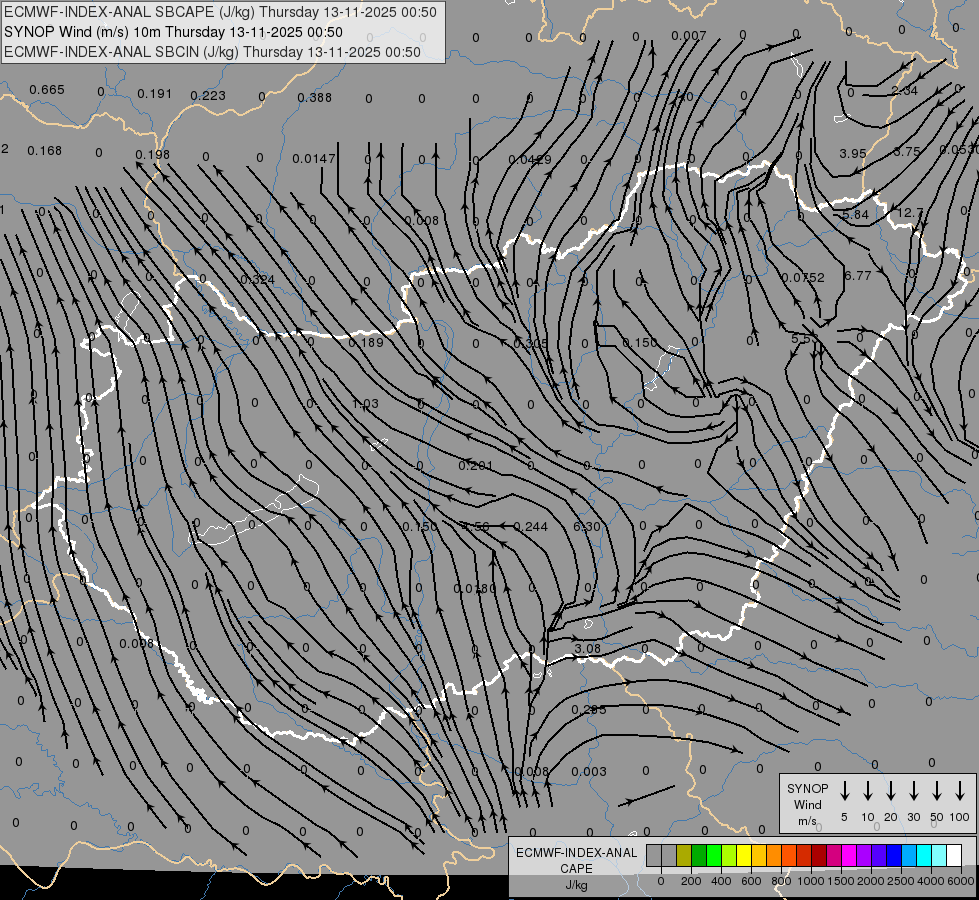Click the 12.7 CAPE value on map
979x900 pixels.
(x=910, y=212)
